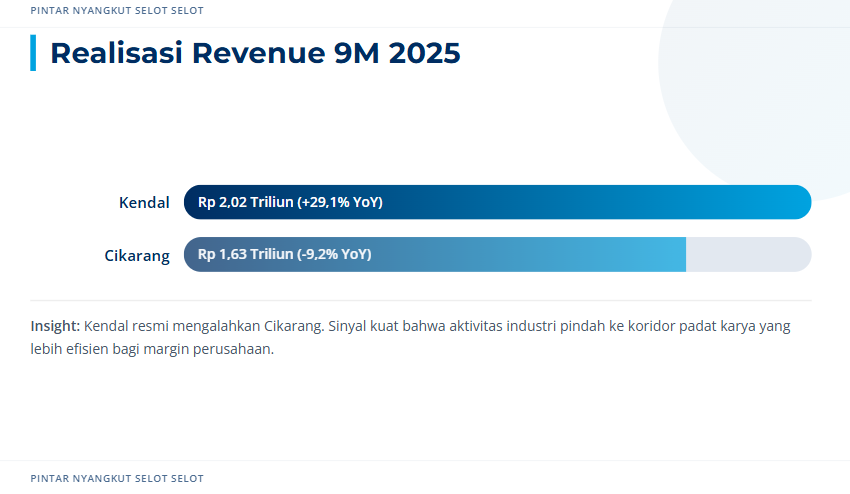
Task: Click the "Rp 1,63 Triliun (-9,2% YoY)" value text
Action: pyautogui.click(x=284, y=254)
